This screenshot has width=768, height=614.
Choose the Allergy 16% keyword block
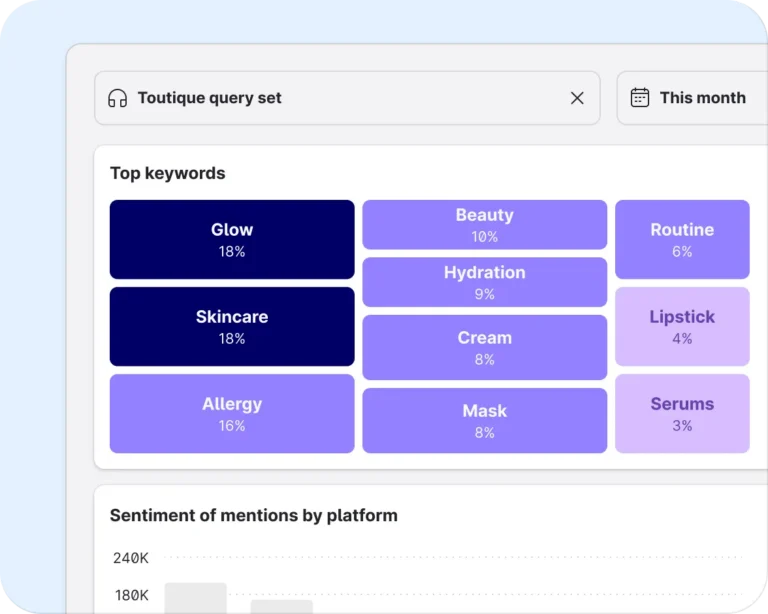(232, 414)
